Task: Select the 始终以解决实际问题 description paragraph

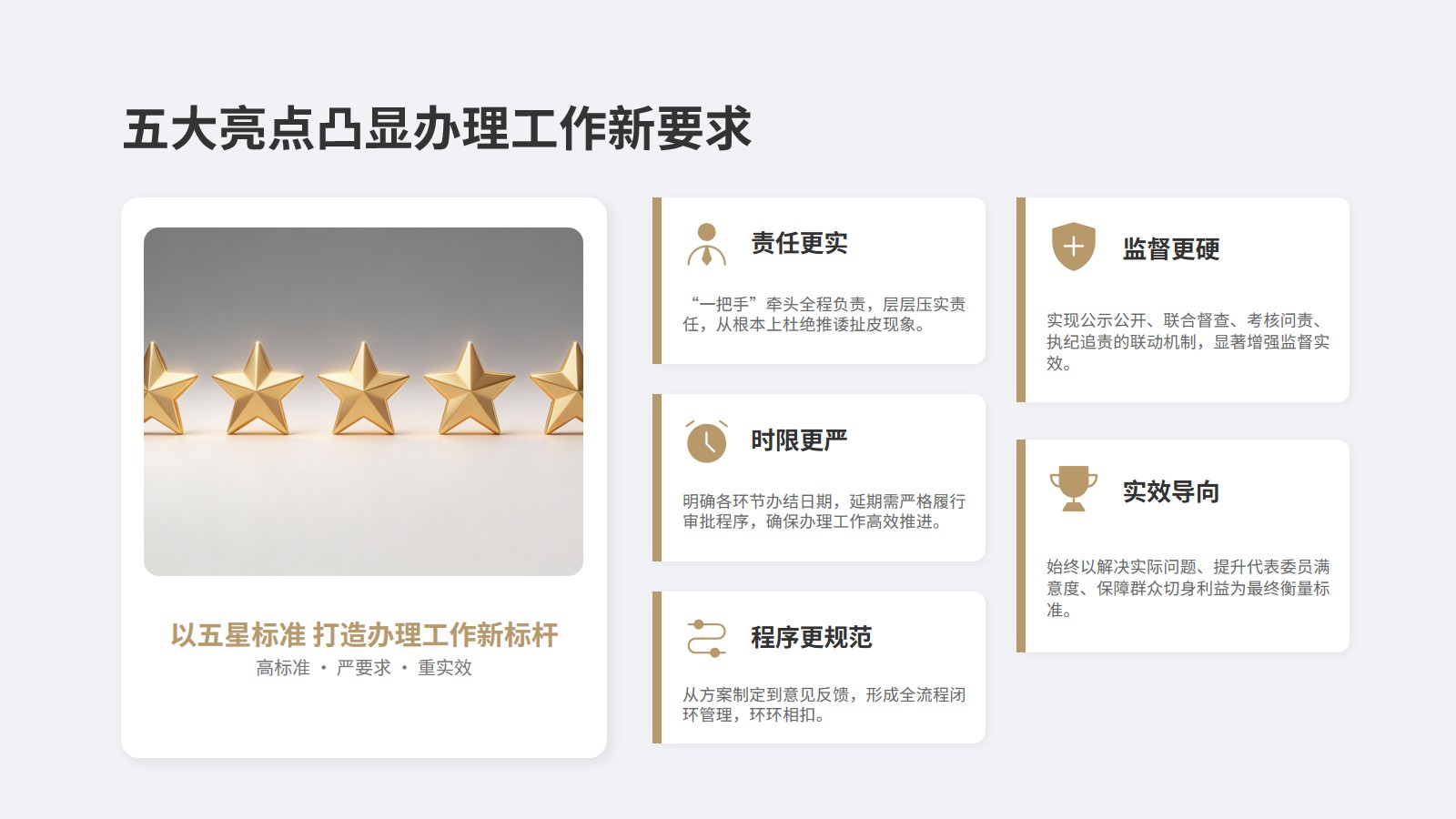Action: click(x=1188, y=589)
